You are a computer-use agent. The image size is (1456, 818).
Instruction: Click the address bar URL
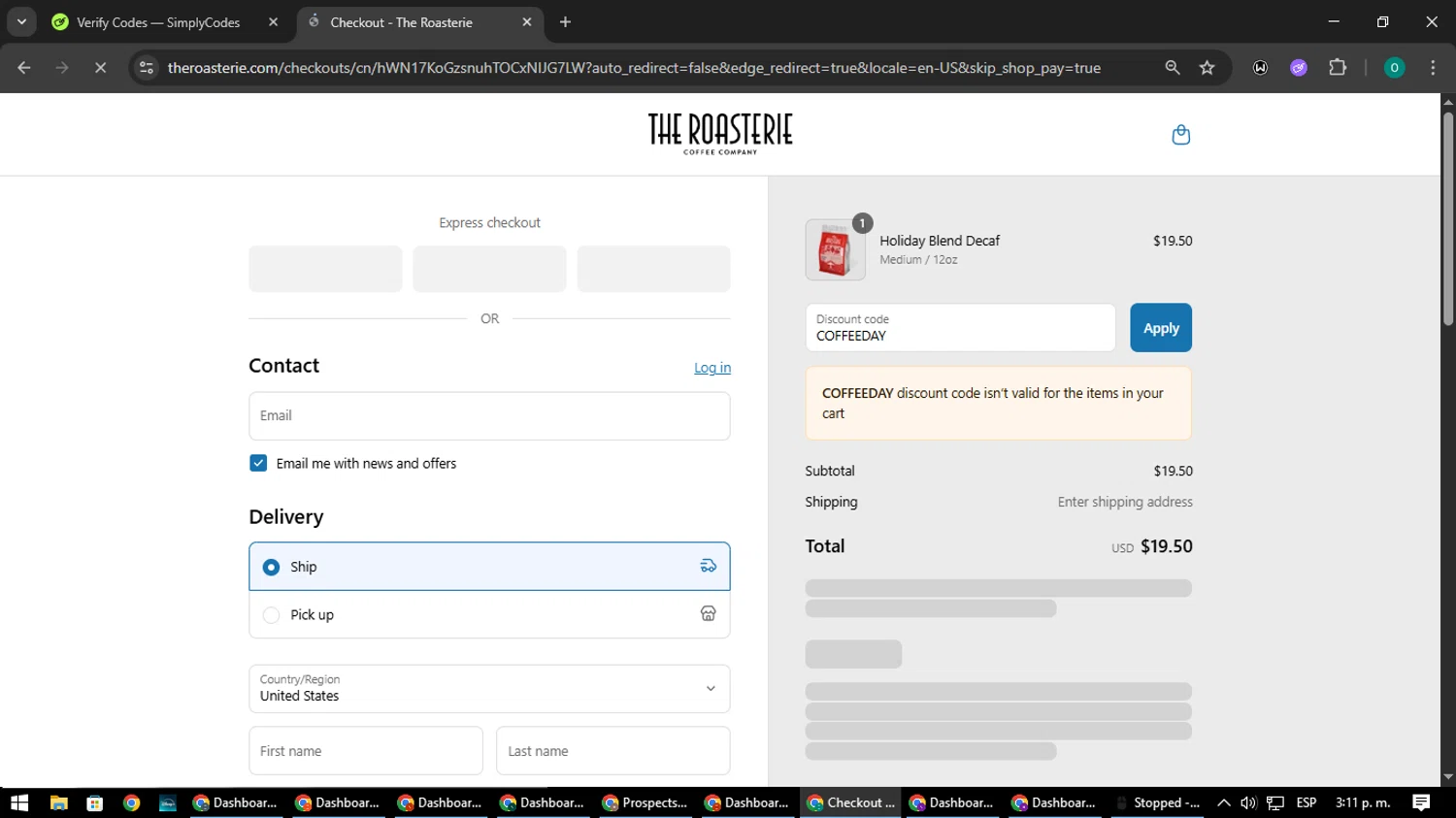(634, 68)
